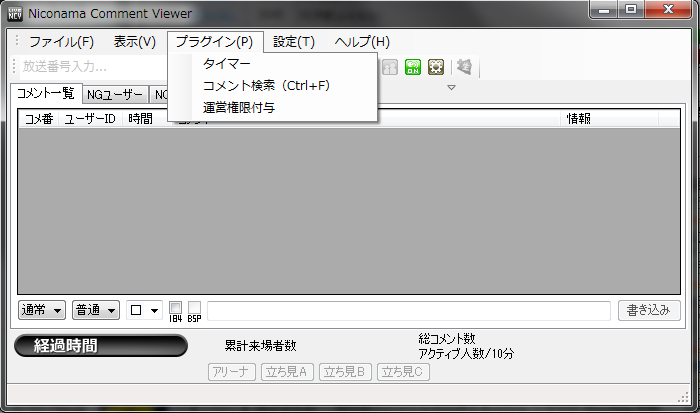The height and width of the screenshot is (413, 700).
Task: Open the 設定(T) menu
Action: tap(294, 42)
